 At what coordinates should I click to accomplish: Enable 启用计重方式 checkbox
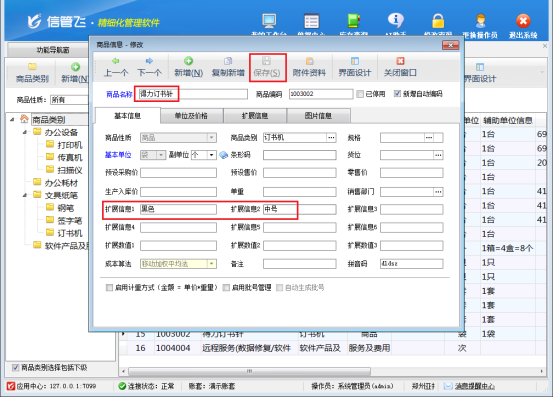[x=110, y=288]
